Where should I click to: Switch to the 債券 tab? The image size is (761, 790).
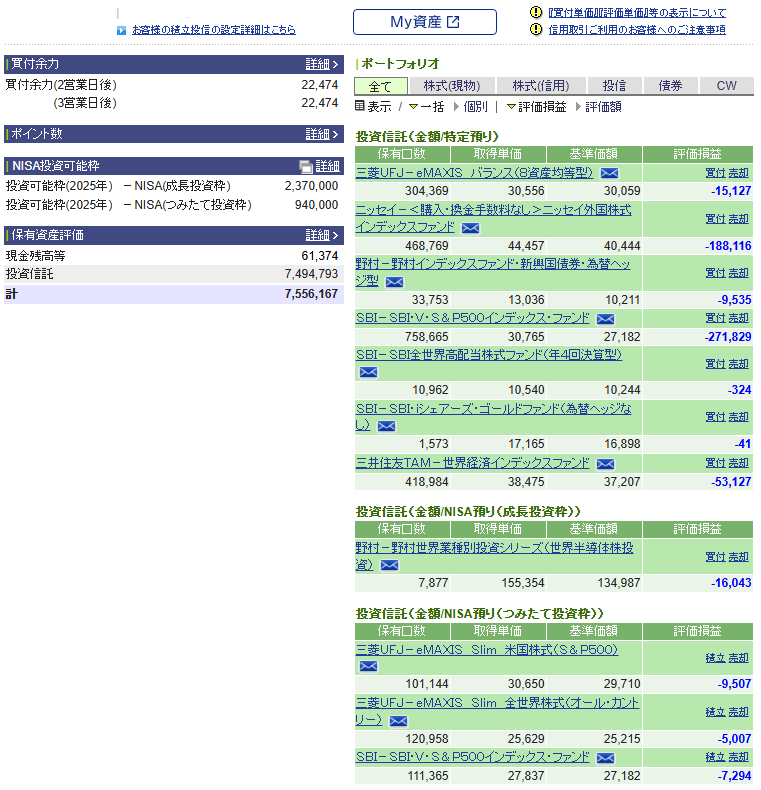pos(670,86)
